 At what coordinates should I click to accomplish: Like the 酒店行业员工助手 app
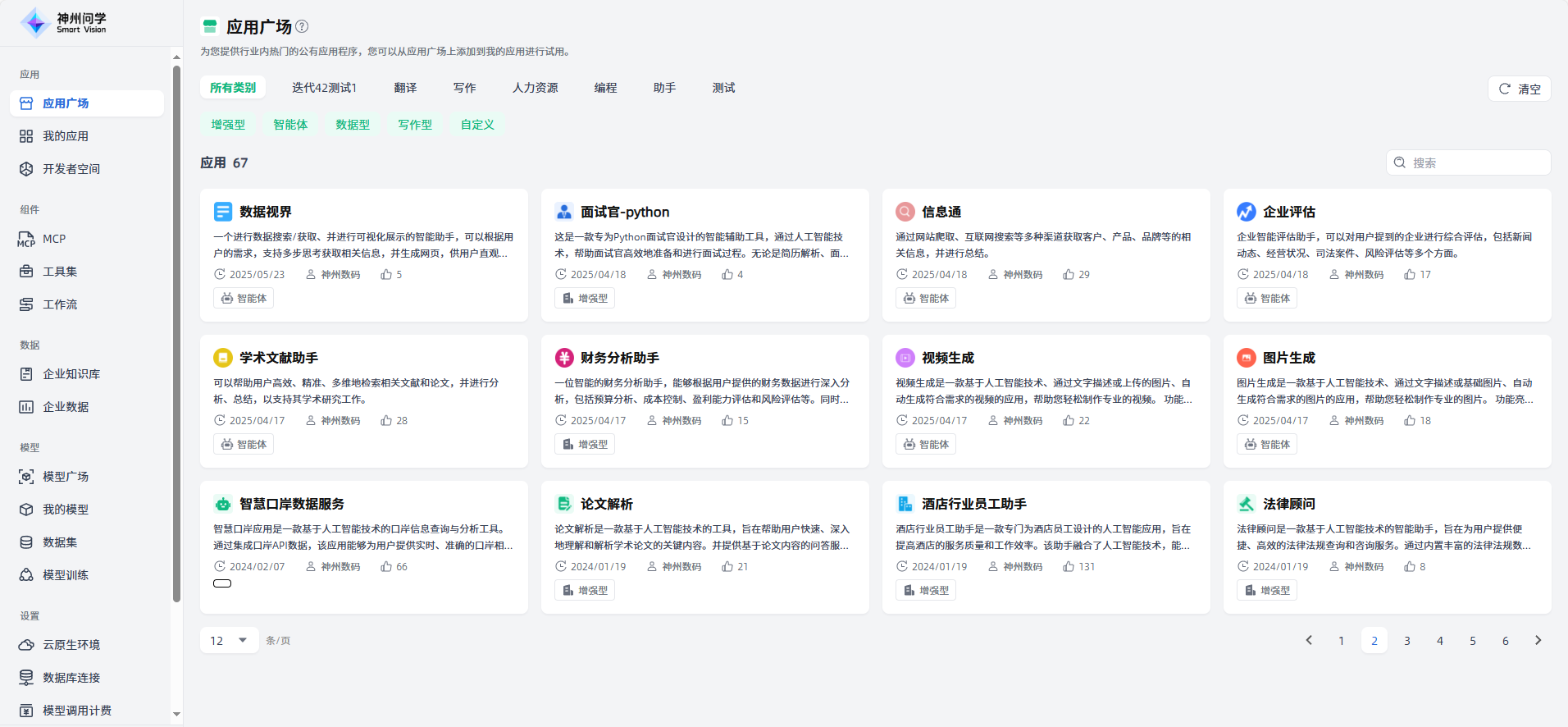pos(1068,567)
